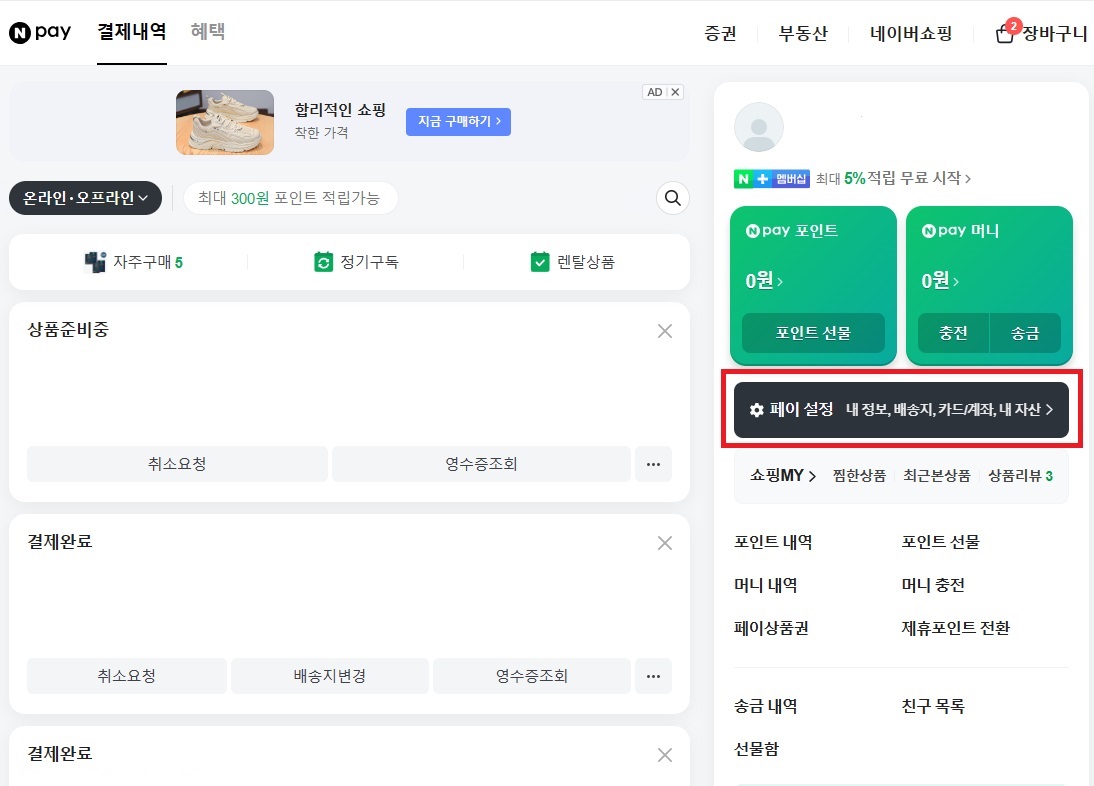This screenshot has height=786, width=1094.
Task: Switch to the 결제내역 tab
Action: [132, 32]
